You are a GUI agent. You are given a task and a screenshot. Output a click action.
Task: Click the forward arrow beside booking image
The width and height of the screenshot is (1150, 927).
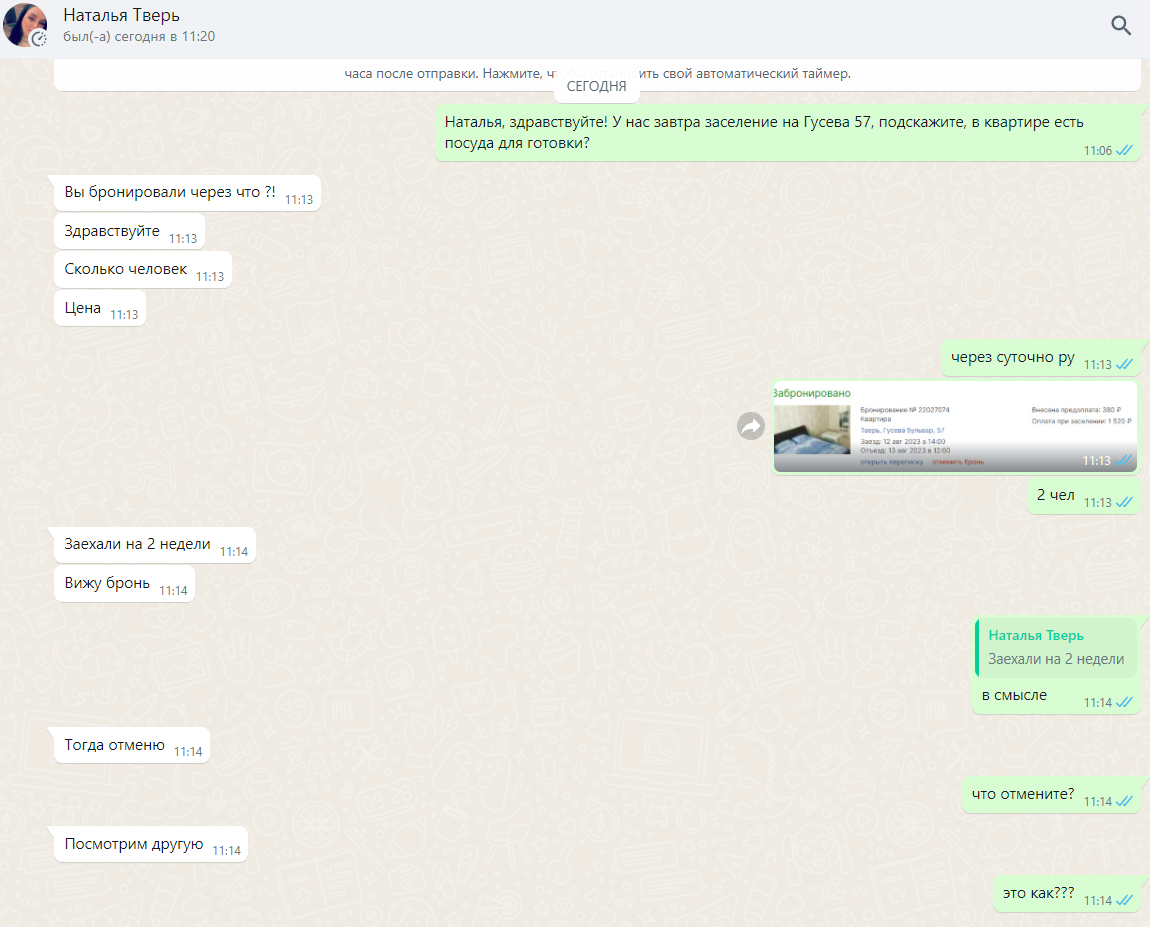point(751,426)
